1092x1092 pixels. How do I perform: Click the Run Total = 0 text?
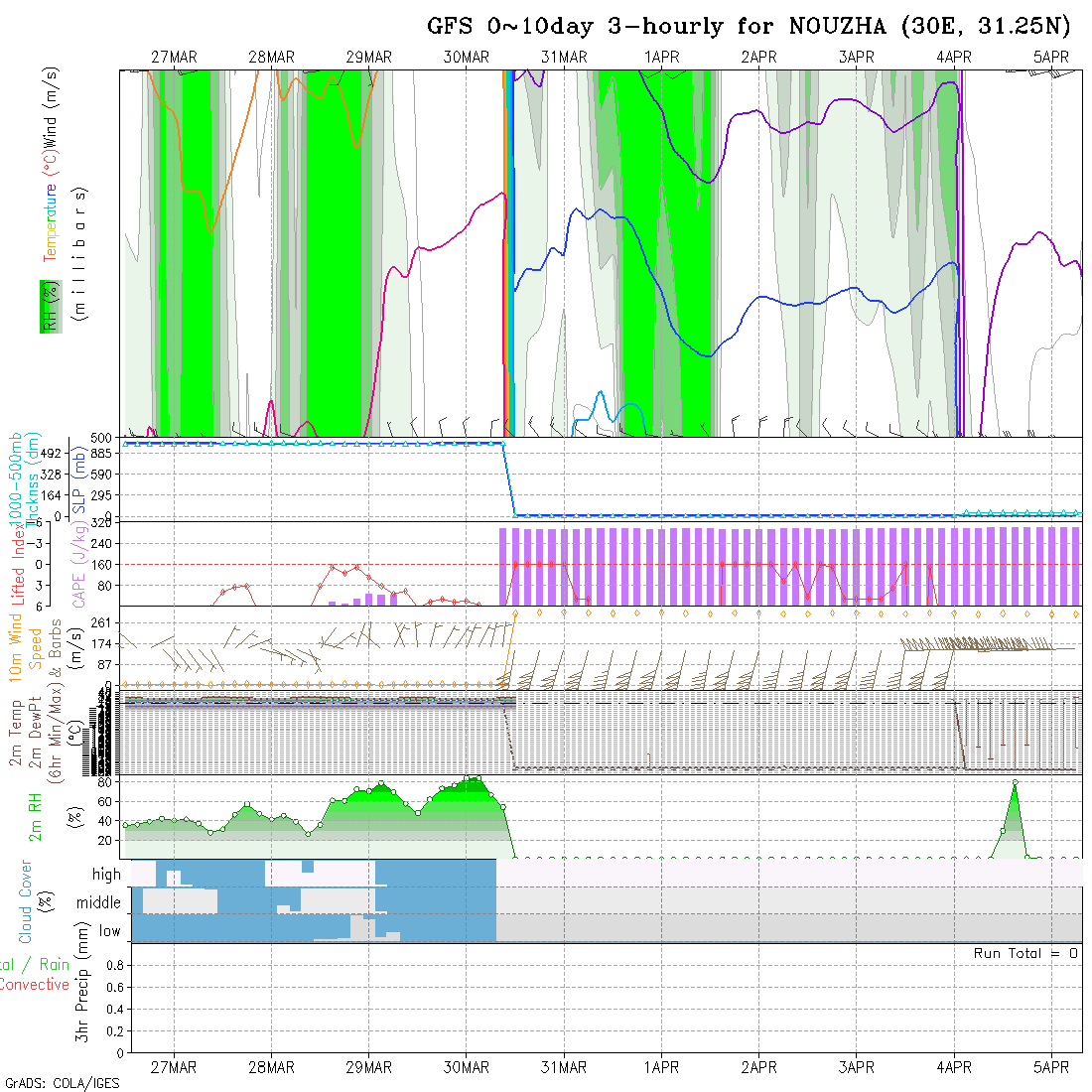coord(1025,953)
